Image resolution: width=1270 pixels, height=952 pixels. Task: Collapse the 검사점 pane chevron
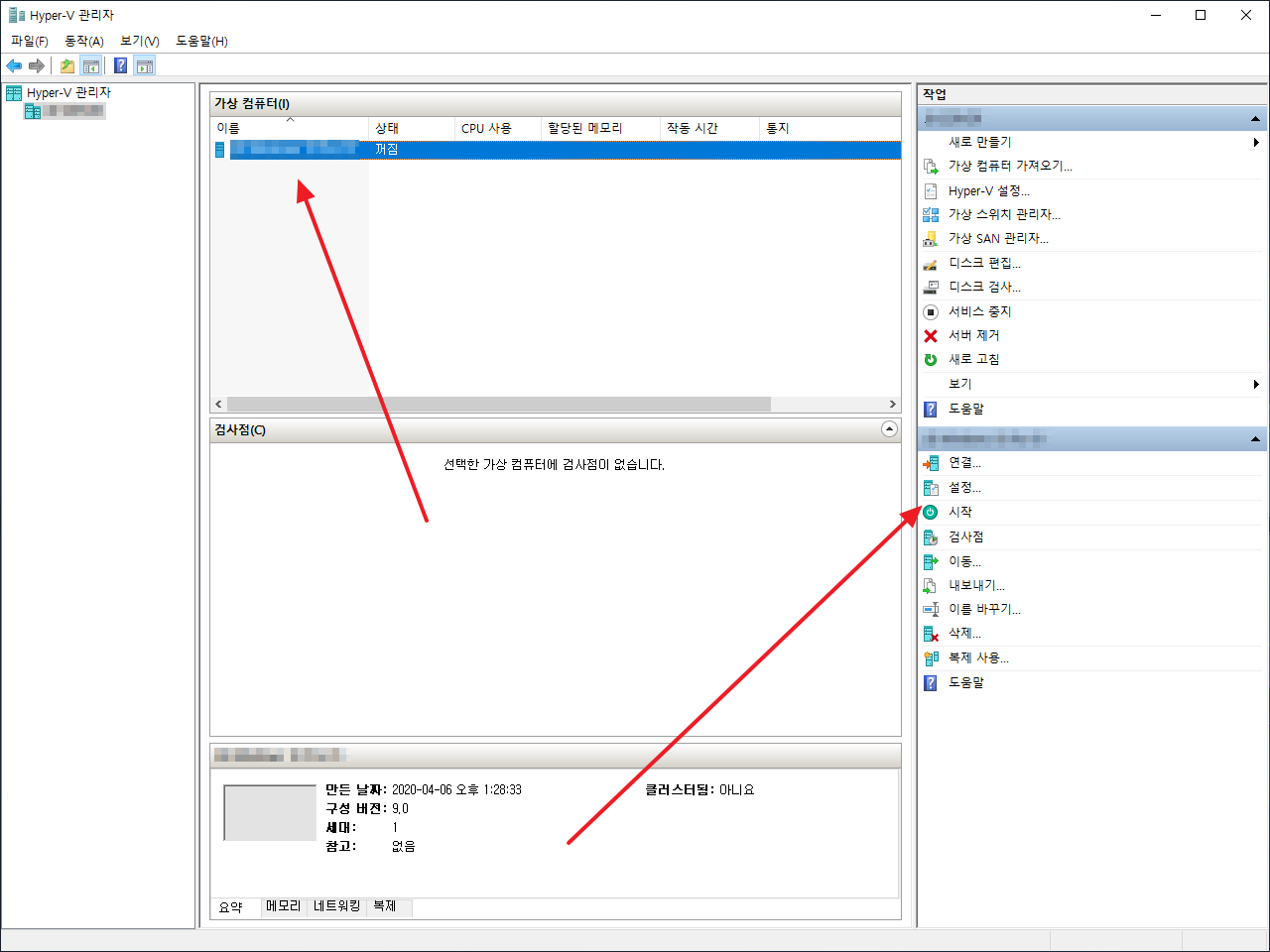(889, 429)
